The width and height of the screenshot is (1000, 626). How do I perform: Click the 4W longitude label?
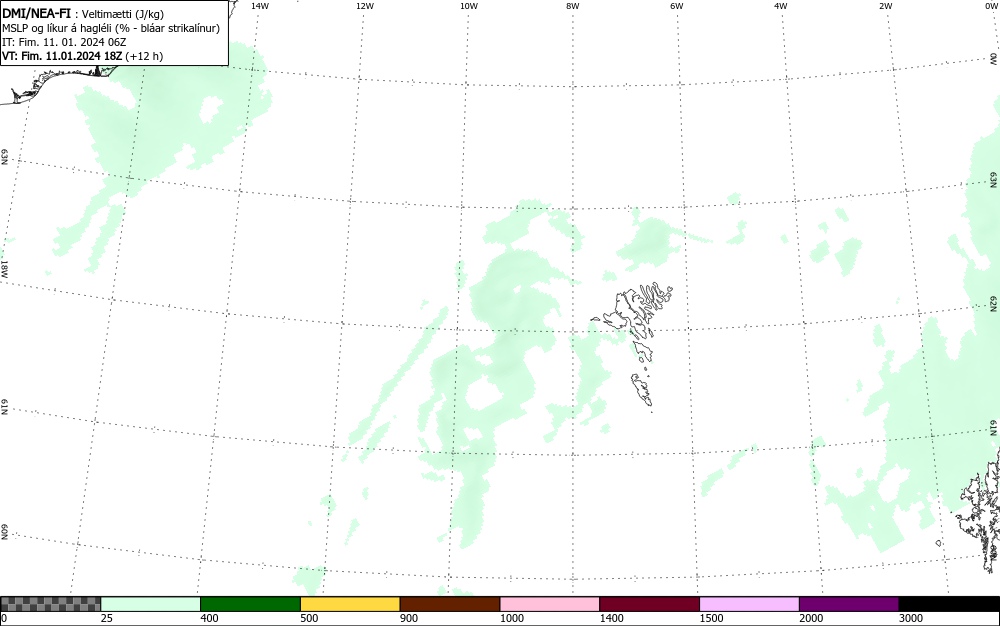tap(781, 6)
